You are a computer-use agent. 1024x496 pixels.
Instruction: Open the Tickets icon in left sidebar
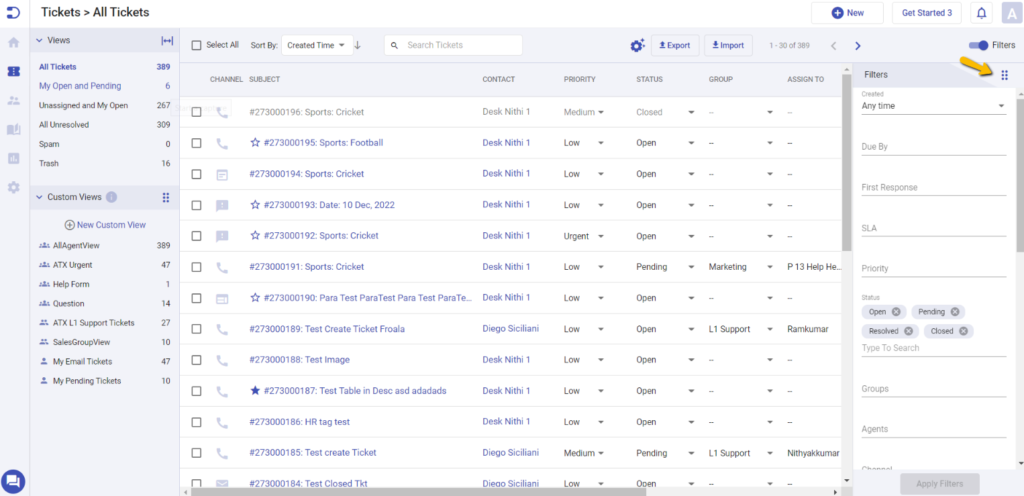pos(14,71)
